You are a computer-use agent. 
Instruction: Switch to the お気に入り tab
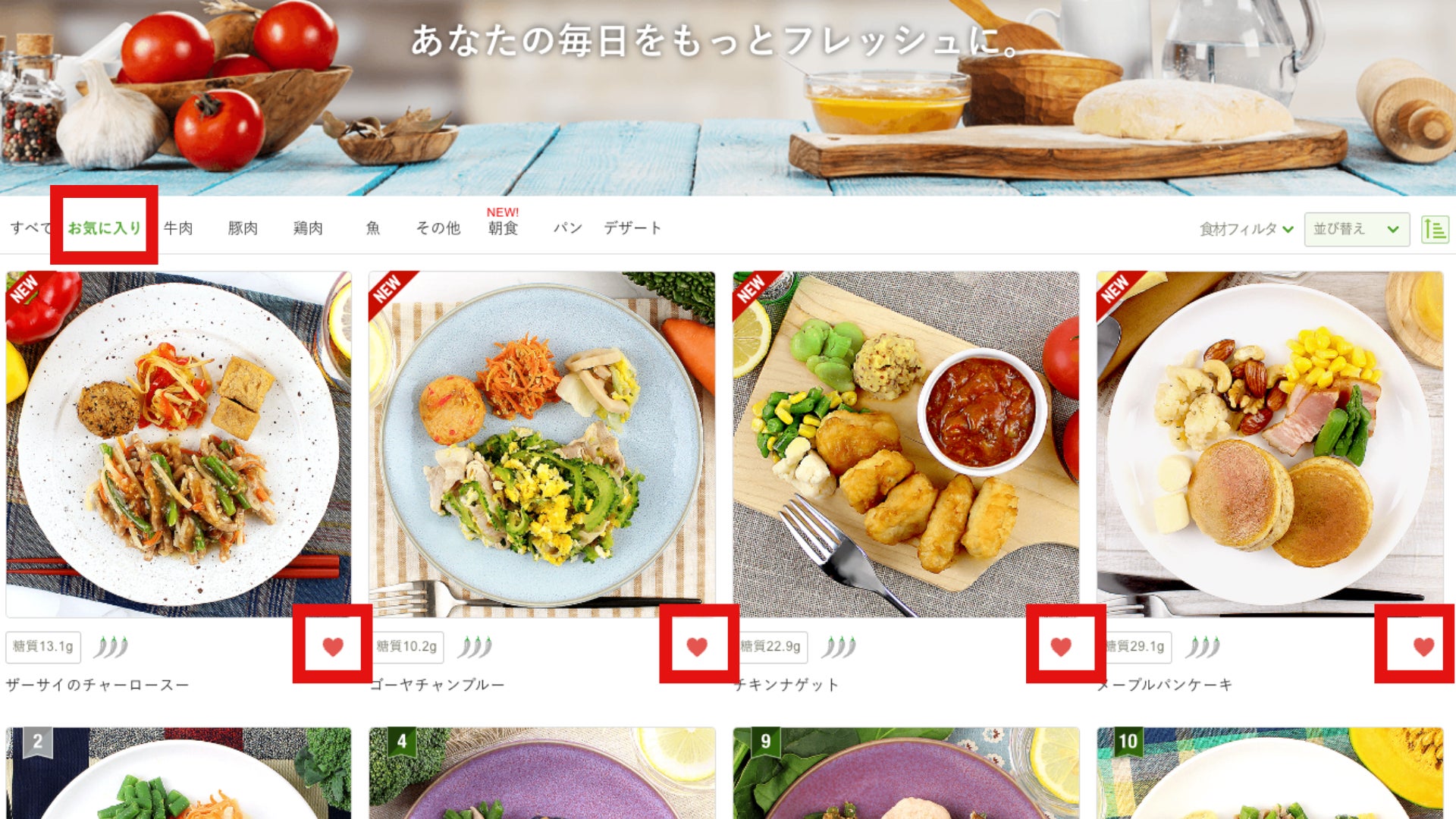[x=104, y=227]
